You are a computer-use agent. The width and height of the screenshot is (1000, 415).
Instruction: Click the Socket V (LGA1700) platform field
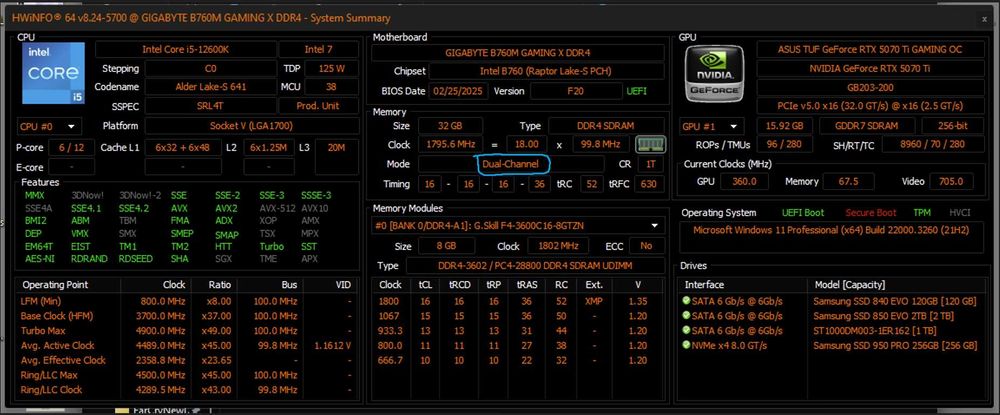pyautogui.click(x=251, y=126)
